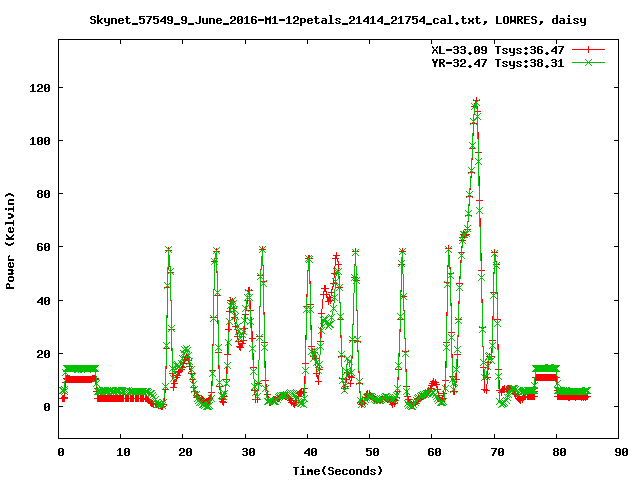Click the red XL legend line sample

pyautogui.click(x=588, y=50)
